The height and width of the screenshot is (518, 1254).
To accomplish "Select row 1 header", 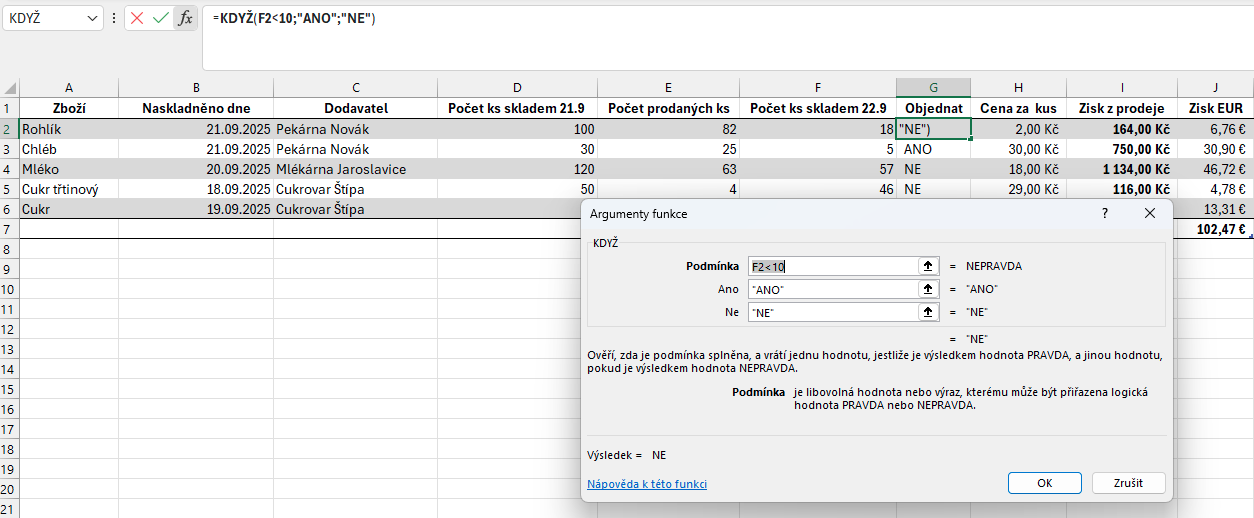I will point(9,108).
